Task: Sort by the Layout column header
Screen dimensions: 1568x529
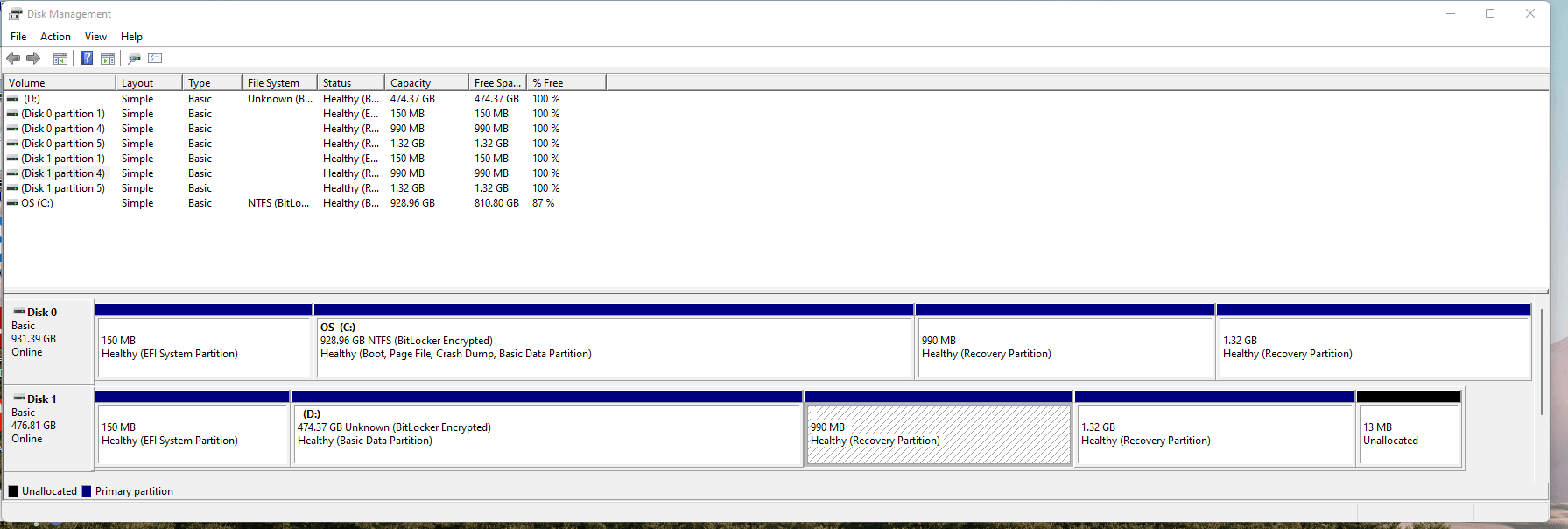Action: click(149, 83)
